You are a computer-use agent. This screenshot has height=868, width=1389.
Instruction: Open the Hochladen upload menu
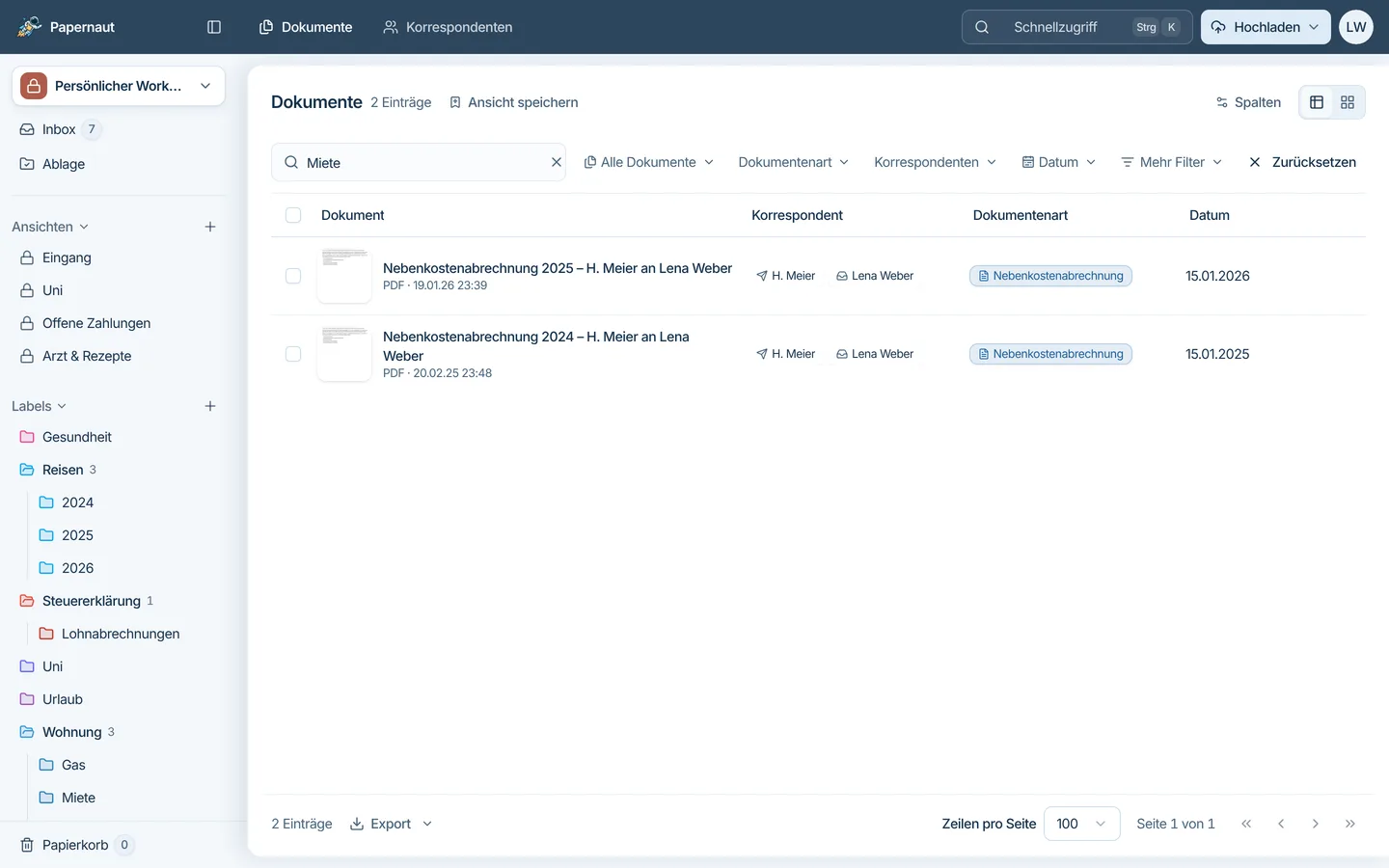(1266, 27)
